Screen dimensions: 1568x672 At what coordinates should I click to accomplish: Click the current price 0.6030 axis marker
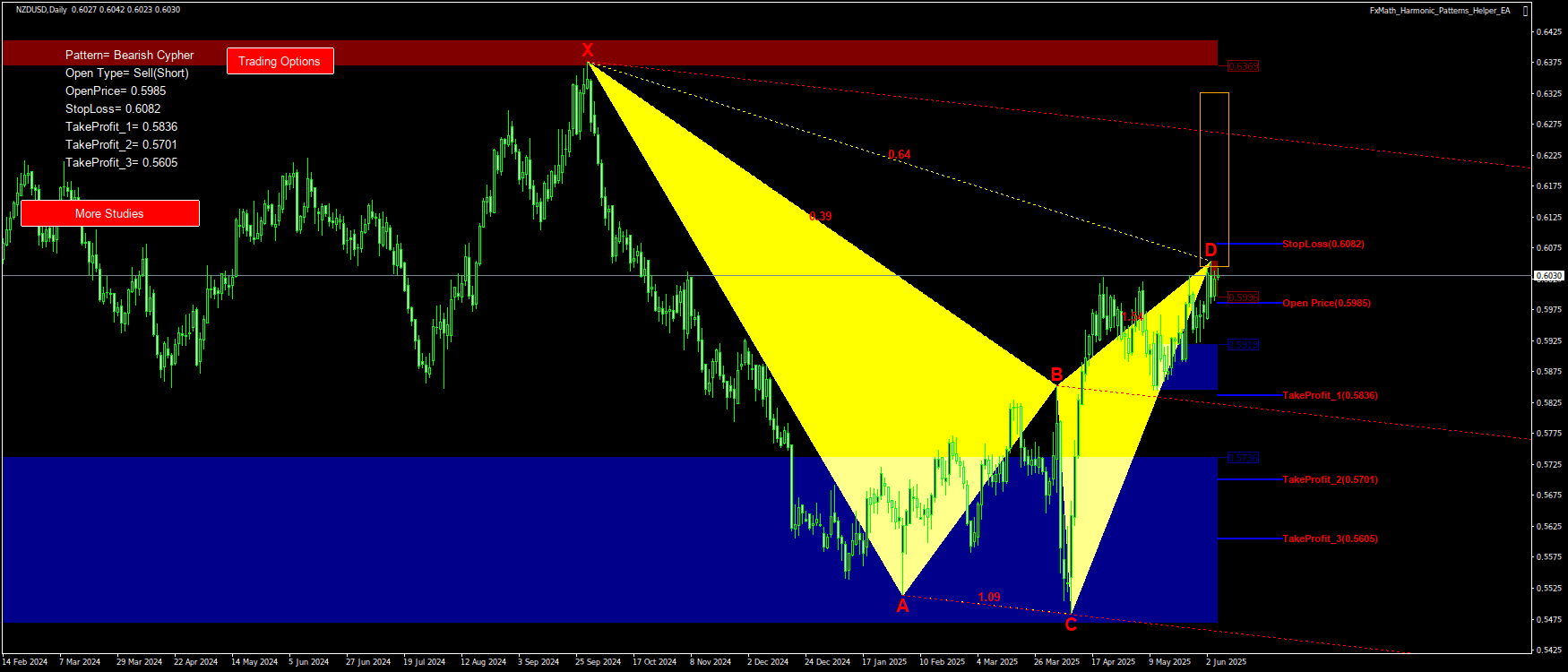click(x=1549, y=276)
